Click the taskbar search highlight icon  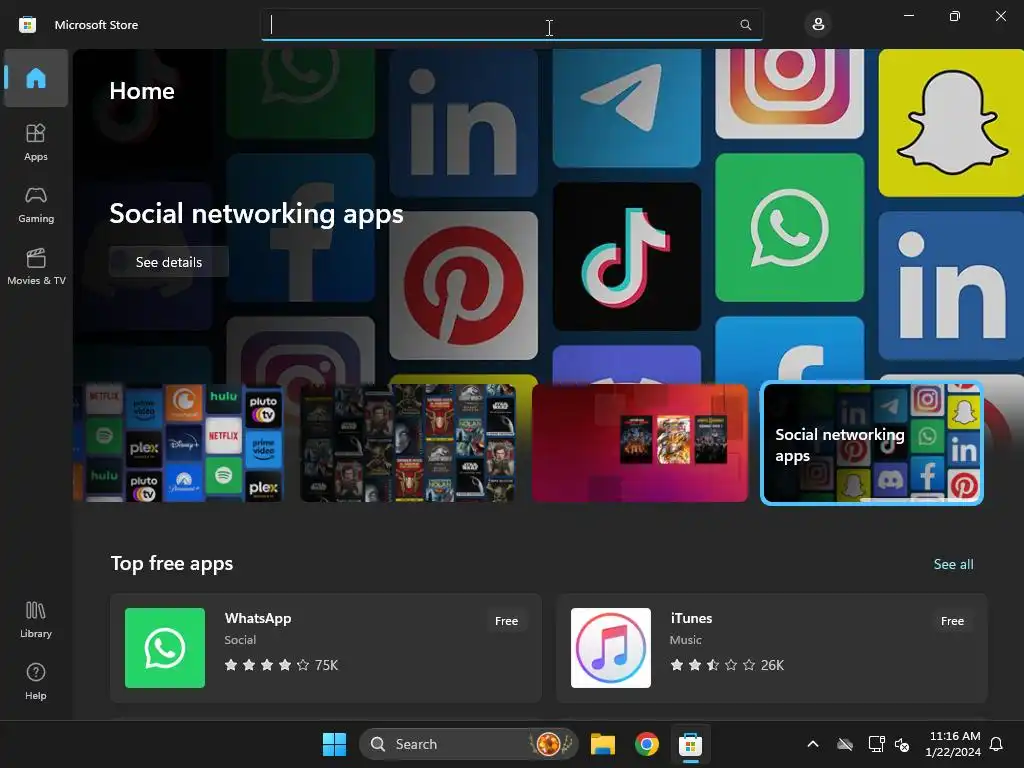[551, 744]
